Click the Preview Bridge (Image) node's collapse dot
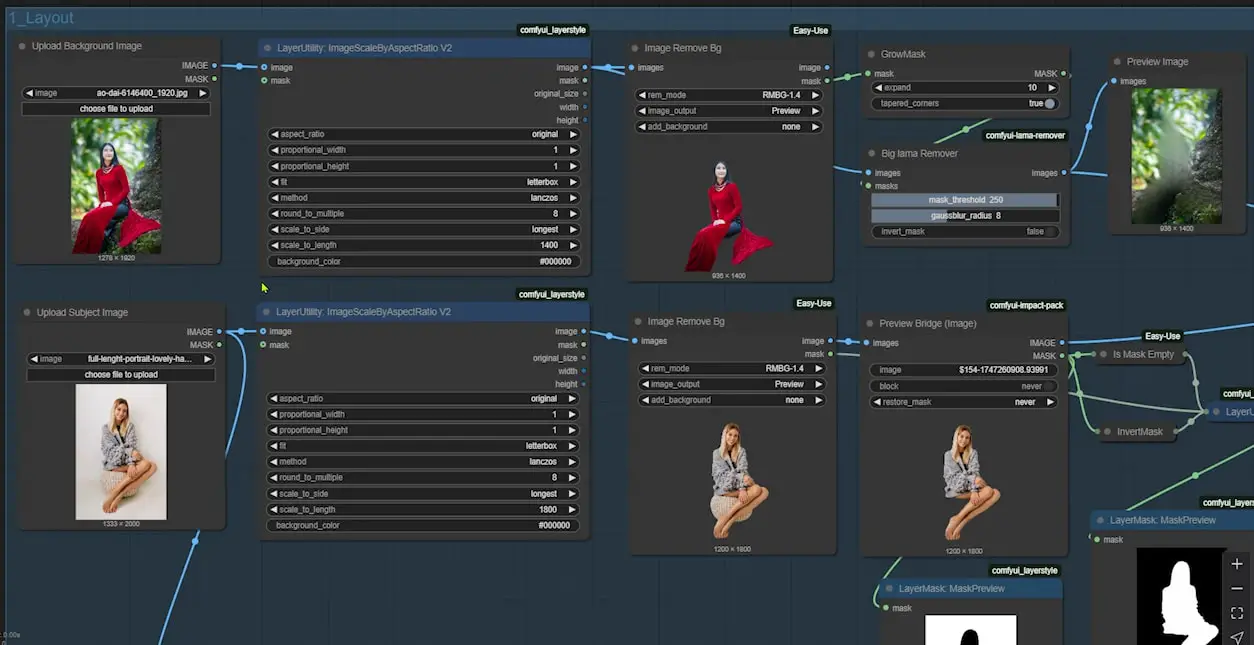The height and width of the screenshot is (645, 1254). pos(869,324)
